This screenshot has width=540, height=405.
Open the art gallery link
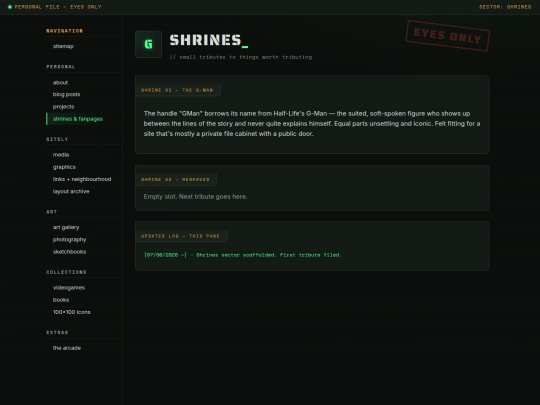pyautogui.click(x=66, y=227)
